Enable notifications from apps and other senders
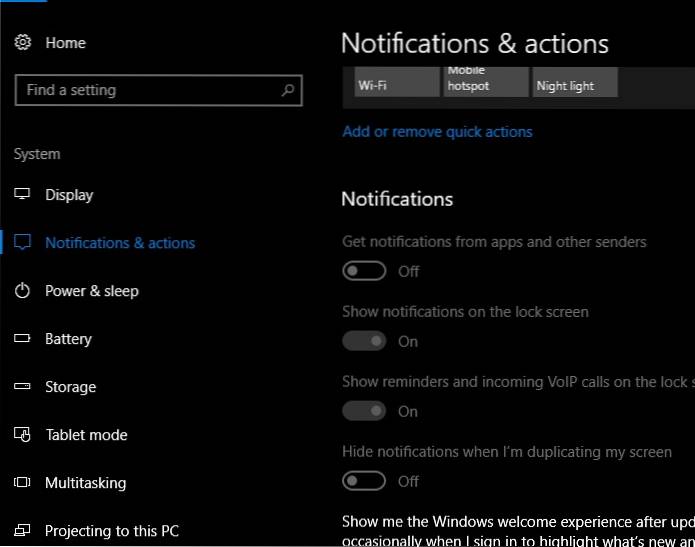 pos(364,271)
